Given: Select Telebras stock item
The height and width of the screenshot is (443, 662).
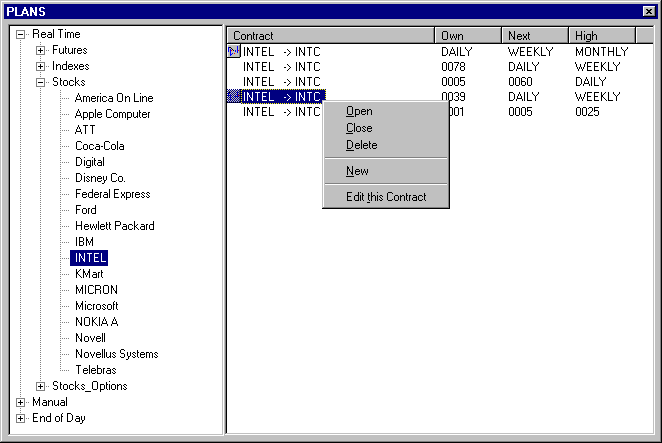Looking at the screenshot, I should click(95, 370).
